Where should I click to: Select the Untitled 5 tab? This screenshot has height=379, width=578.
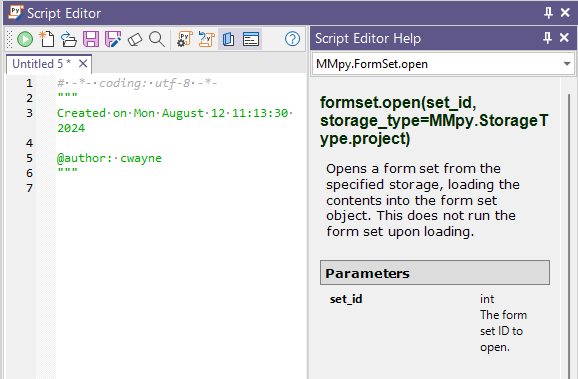41,64
